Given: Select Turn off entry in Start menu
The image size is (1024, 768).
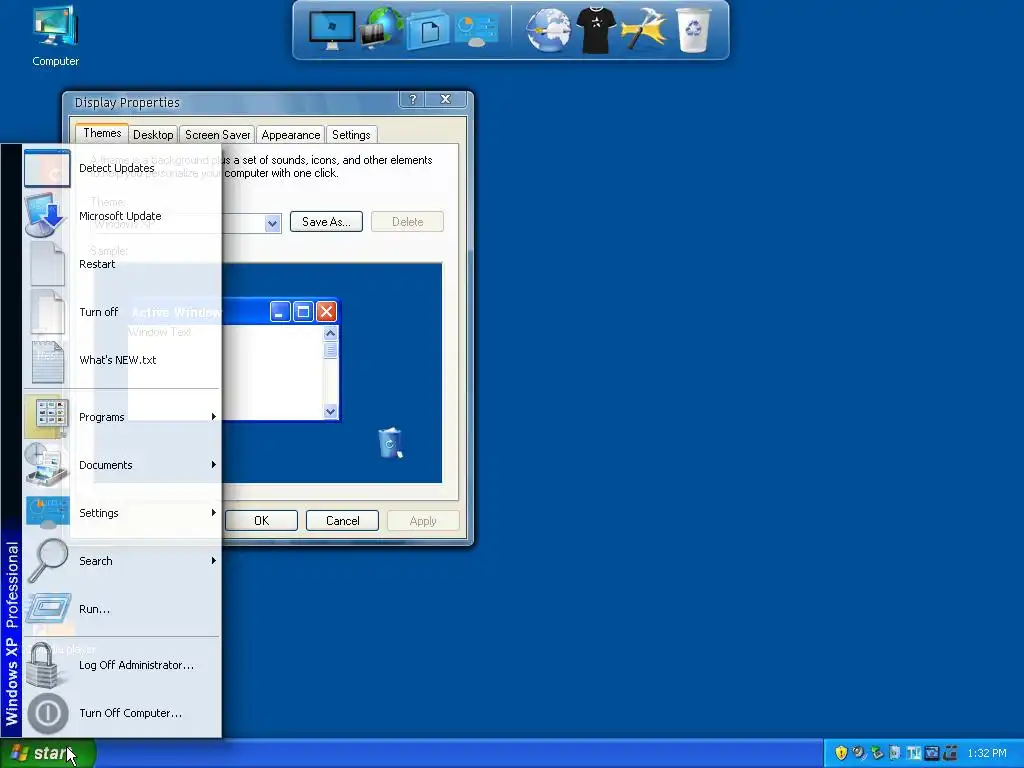Looking at the screenshot, I should (123, 312).
